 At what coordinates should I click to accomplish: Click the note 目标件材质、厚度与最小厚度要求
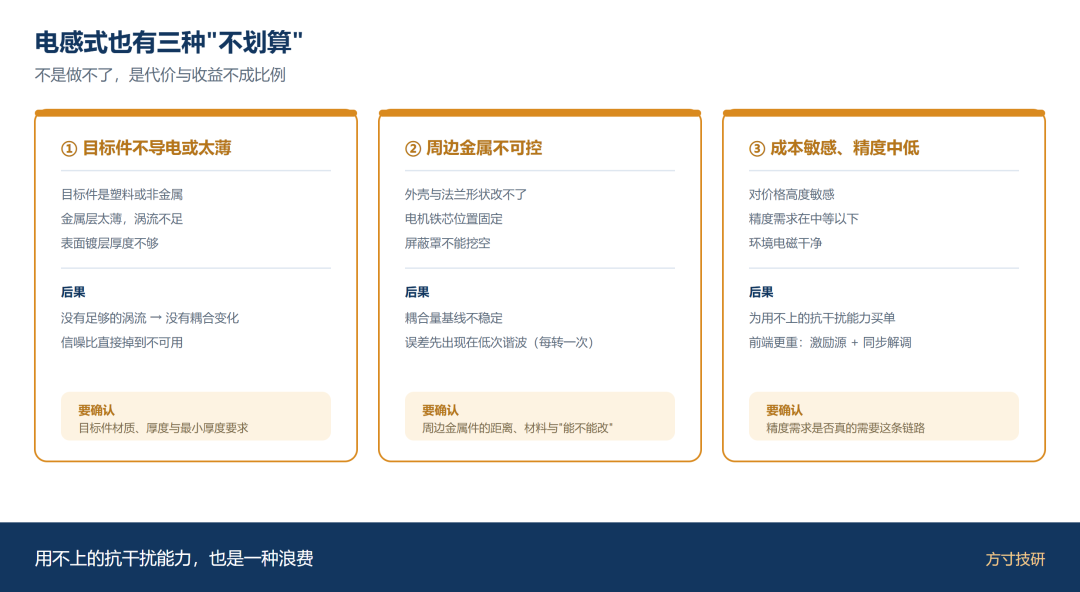point(163,428)
